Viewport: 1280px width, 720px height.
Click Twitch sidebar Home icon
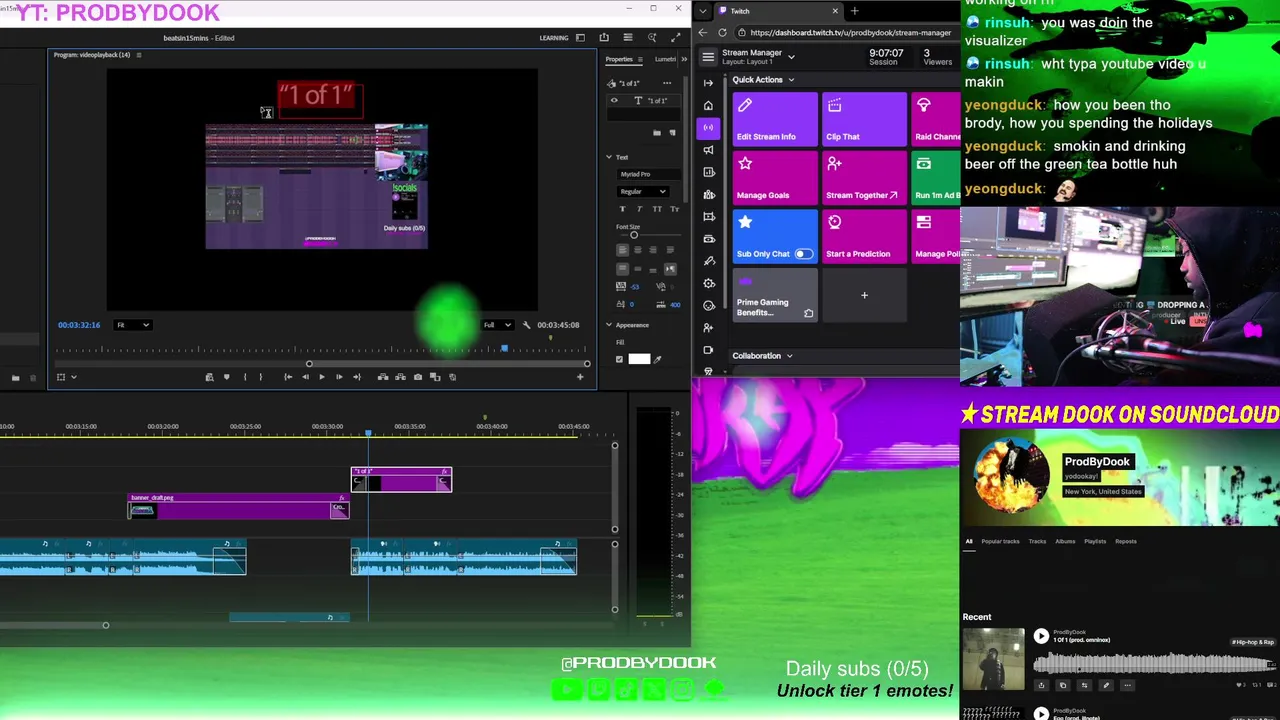tap(708, 105)
